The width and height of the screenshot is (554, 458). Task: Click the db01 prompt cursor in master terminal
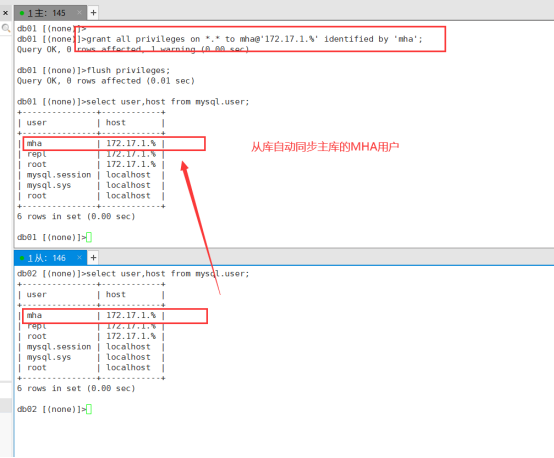point(89,237)
